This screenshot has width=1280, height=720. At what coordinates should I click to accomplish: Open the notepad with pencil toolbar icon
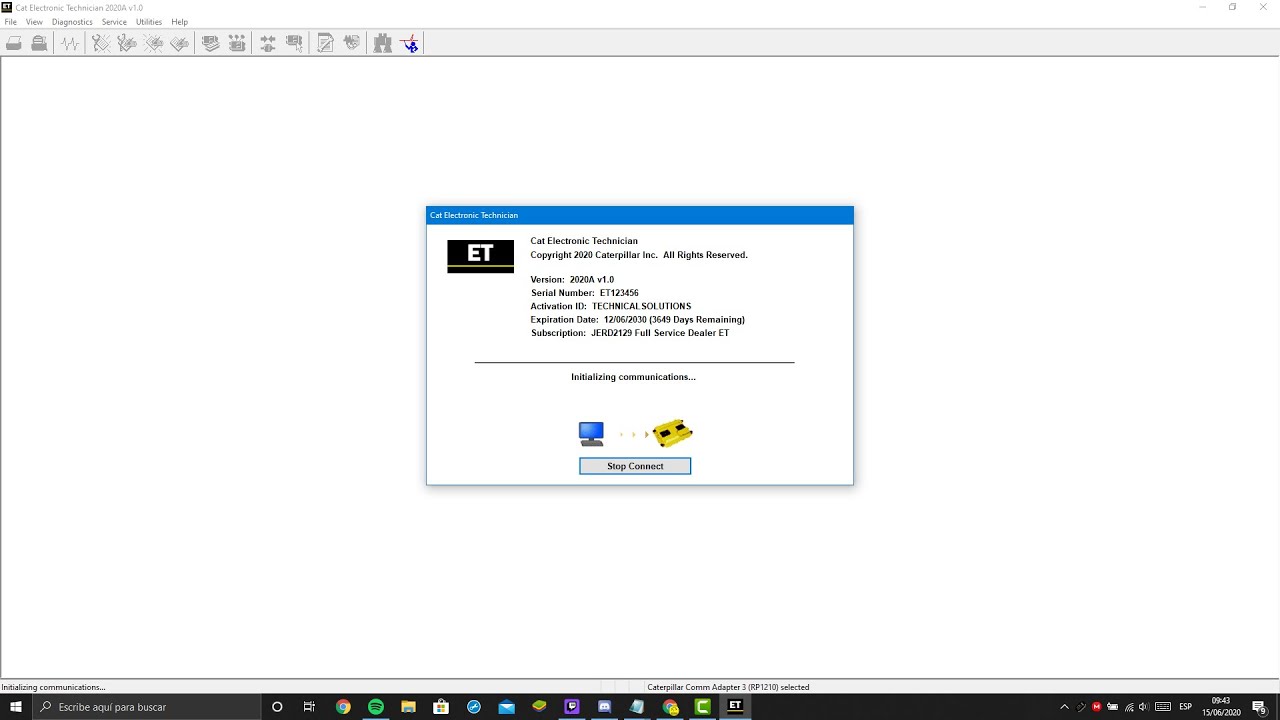click(x=325, y=43)
